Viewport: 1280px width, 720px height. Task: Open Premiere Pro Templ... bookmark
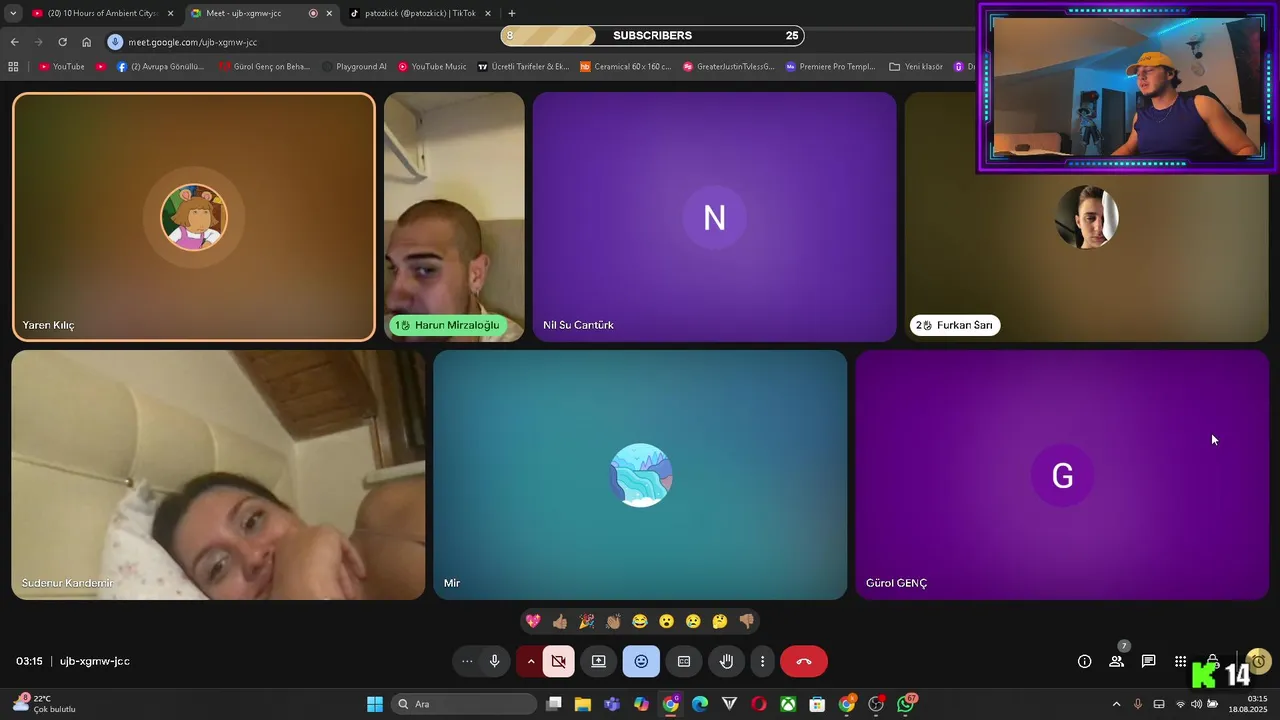point(830,67)
